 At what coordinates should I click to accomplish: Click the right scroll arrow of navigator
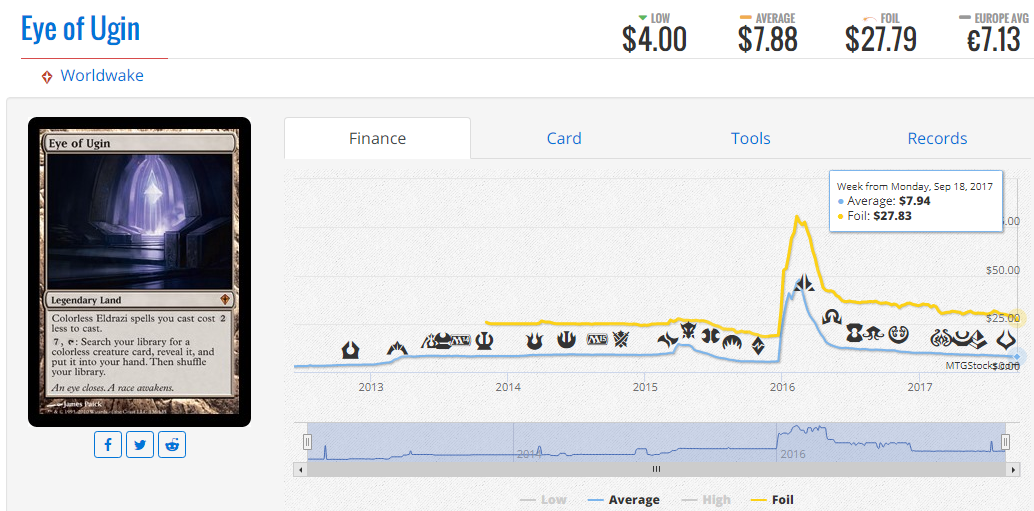(x=1013, y=469)
